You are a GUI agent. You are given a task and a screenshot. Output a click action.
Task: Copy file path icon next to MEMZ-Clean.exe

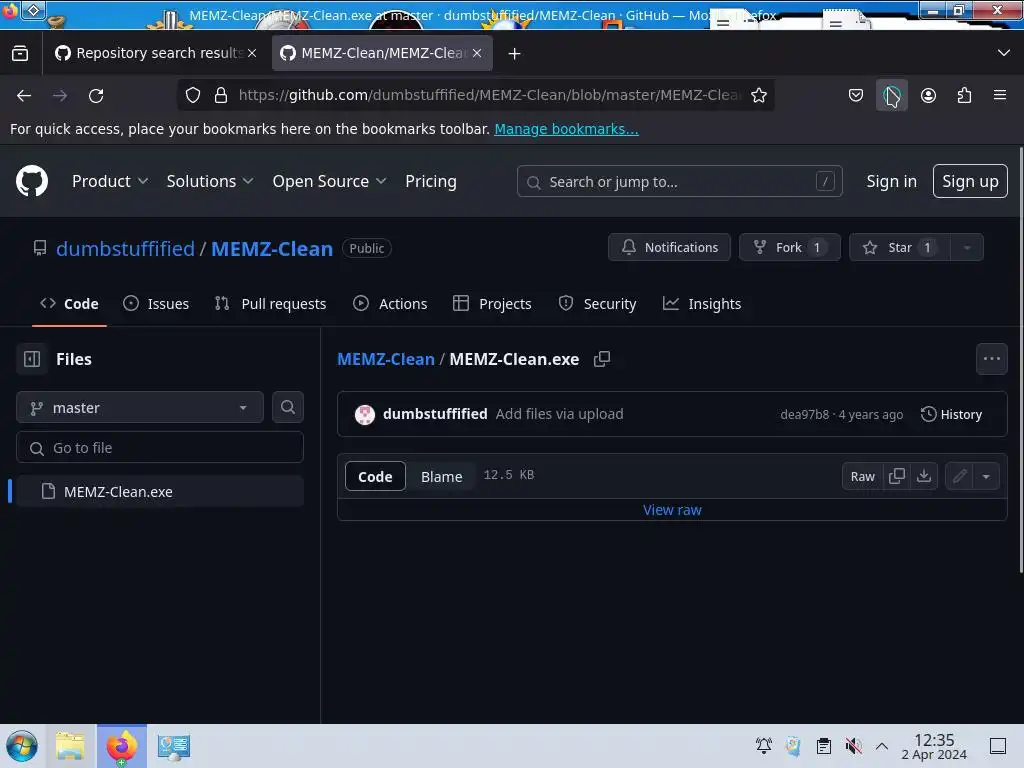[601, 359]
